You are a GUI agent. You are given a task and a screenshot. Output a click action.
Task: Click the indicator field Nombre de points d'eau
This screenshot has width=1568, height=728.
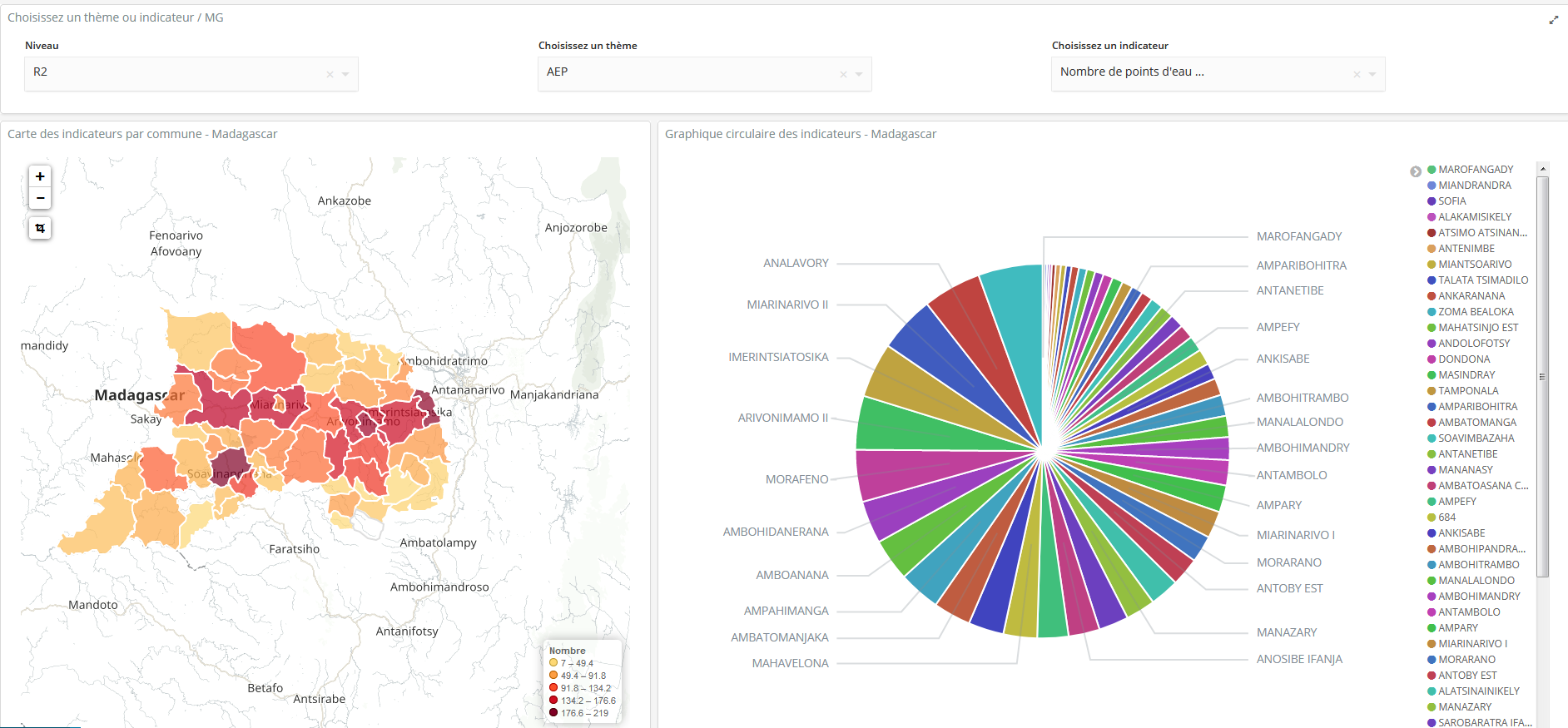pyautogui.click(x=1218, y=74)
